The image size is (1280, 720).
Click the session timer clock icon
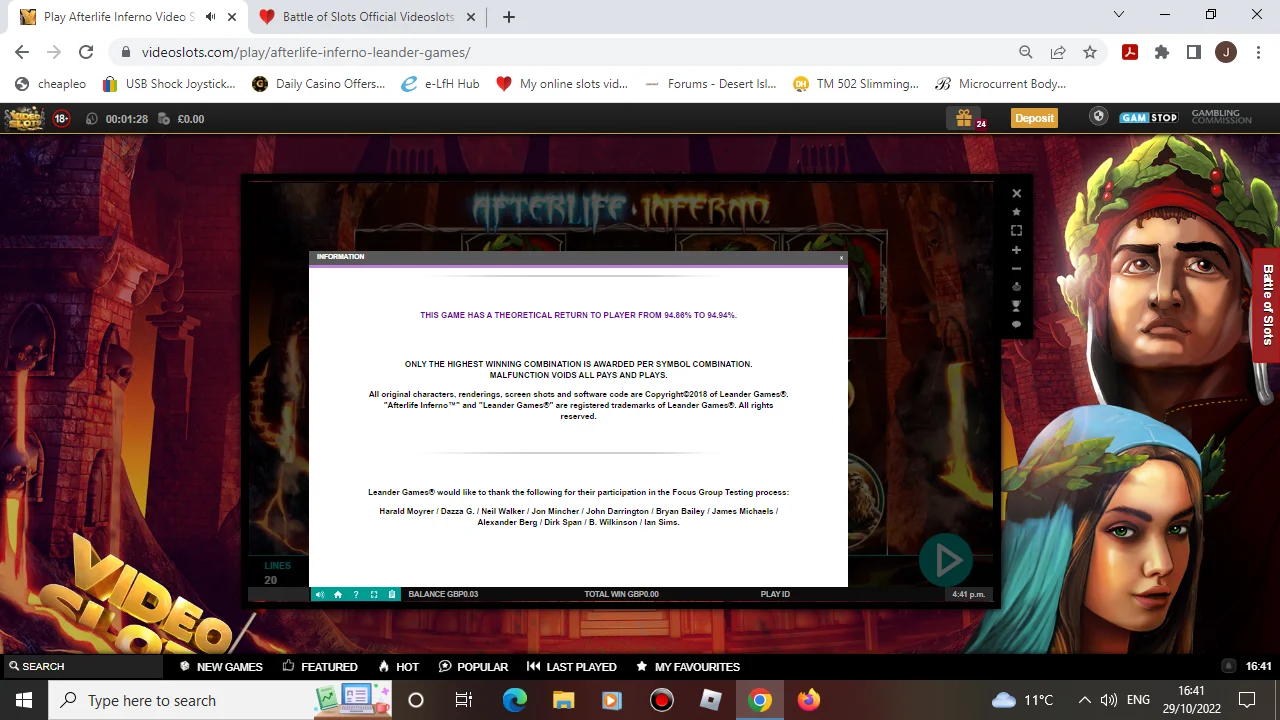92,119
